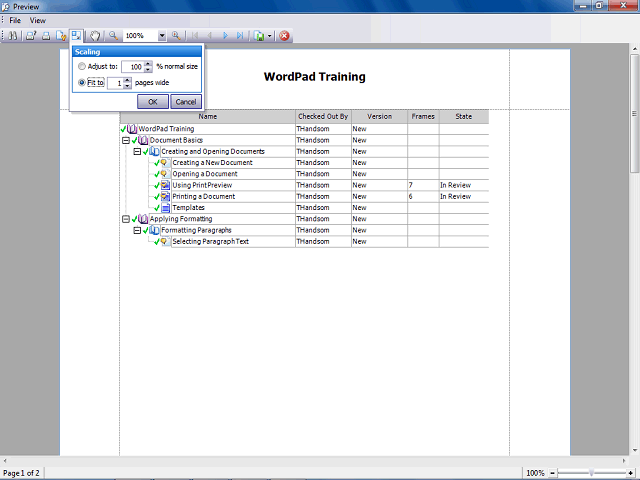Click the blue document icon for Templates
Viewport: 640px width, 480px height.
tap(165, 208)
